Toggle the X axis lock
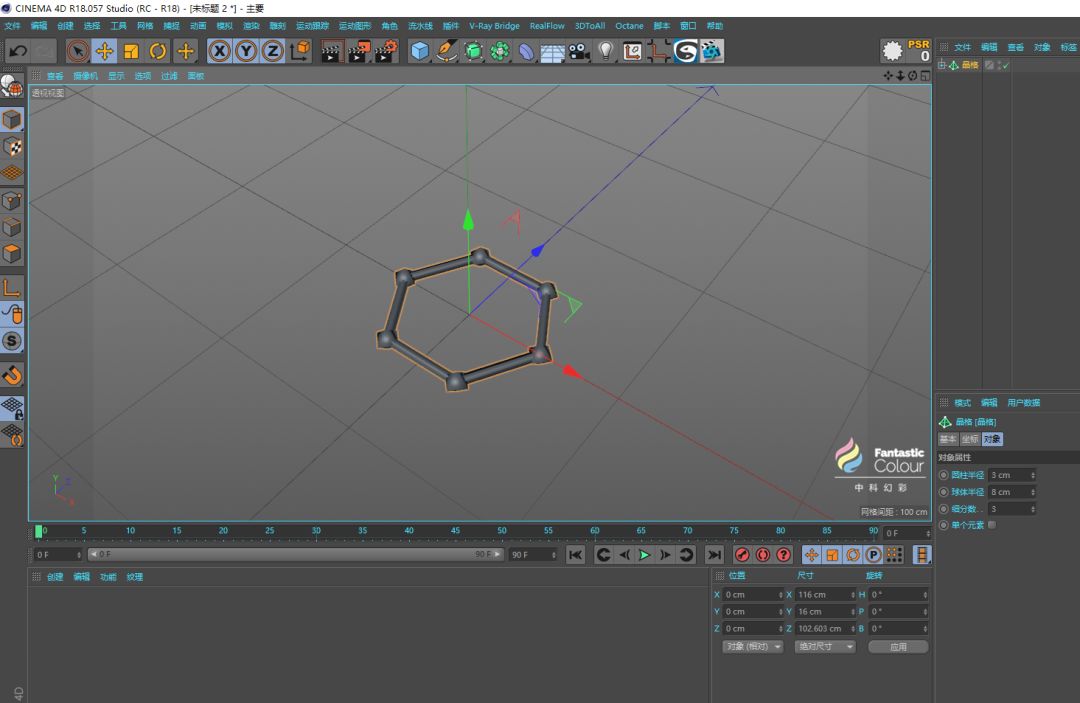 (219, 51)
